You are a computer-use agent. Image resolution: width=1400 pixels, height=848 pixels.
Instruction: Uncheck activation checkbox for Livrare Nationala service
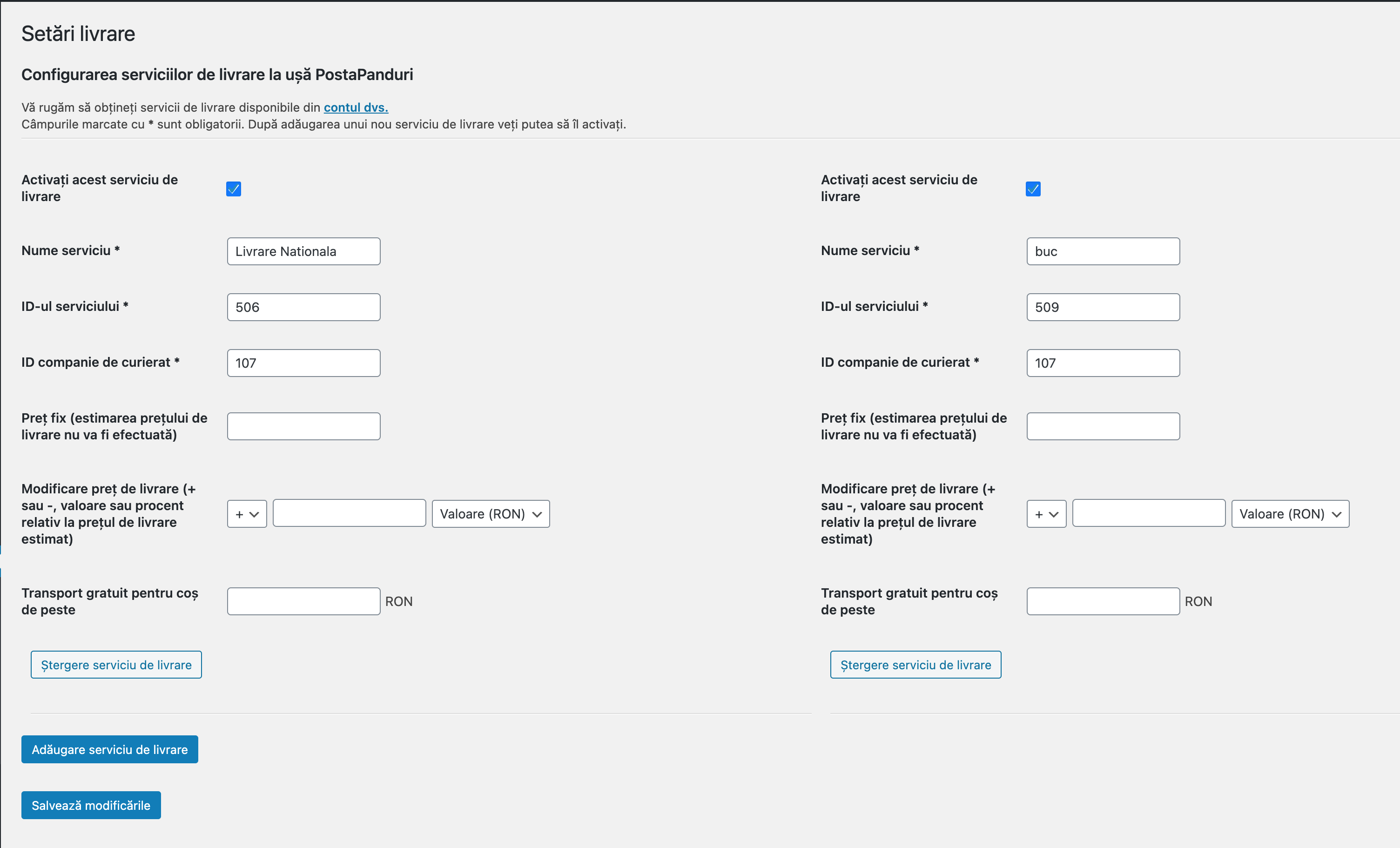[234, 188]
